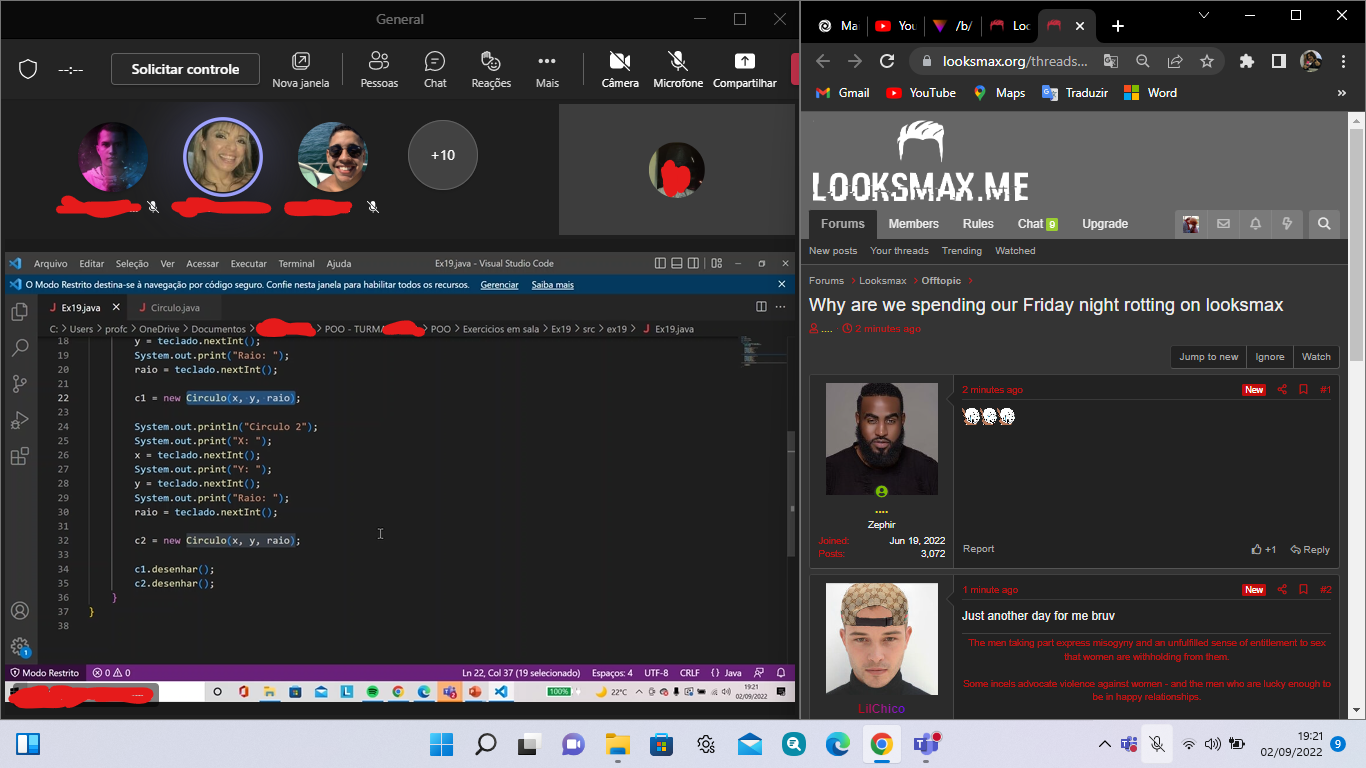Click Compartilhar to share content
The width and height of the screenshot is (1366, 768).
coord(745,70)
